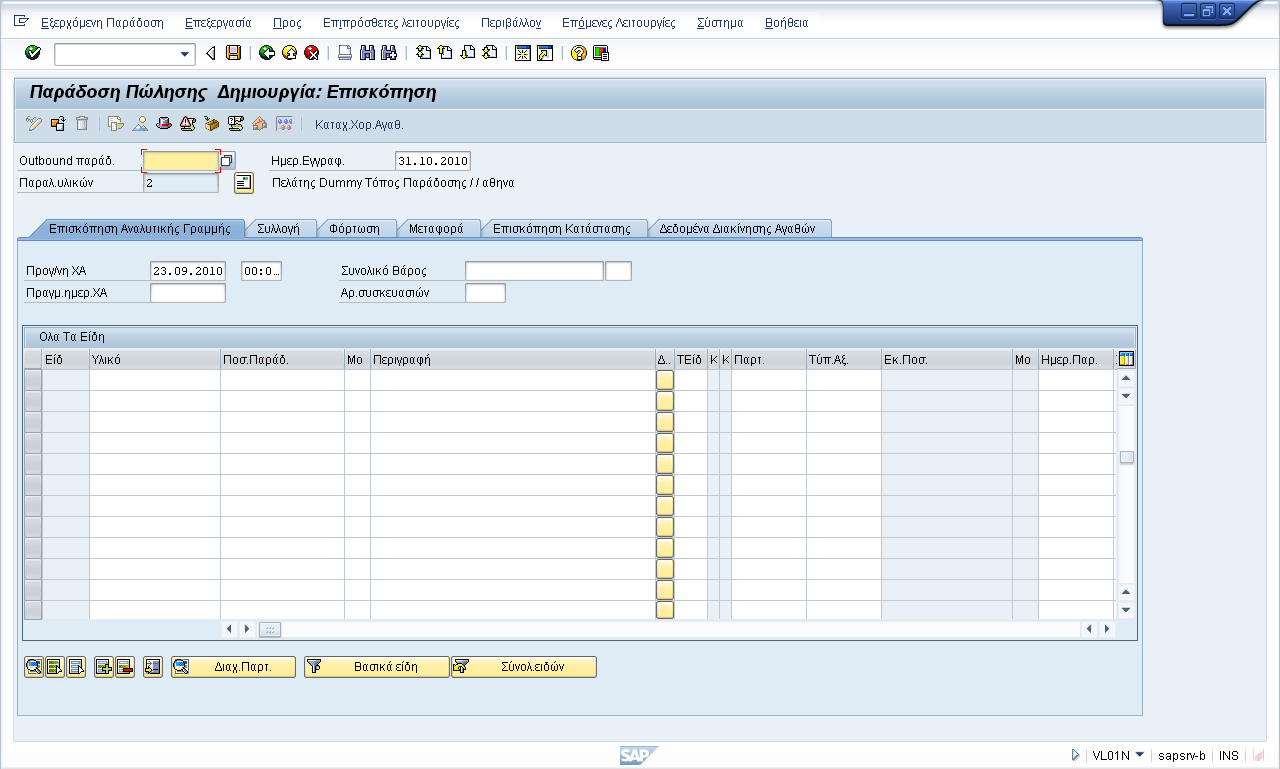Click the Generate Shortcut icon
This screenshot has width=1280, height=769.
pos(545,53)
